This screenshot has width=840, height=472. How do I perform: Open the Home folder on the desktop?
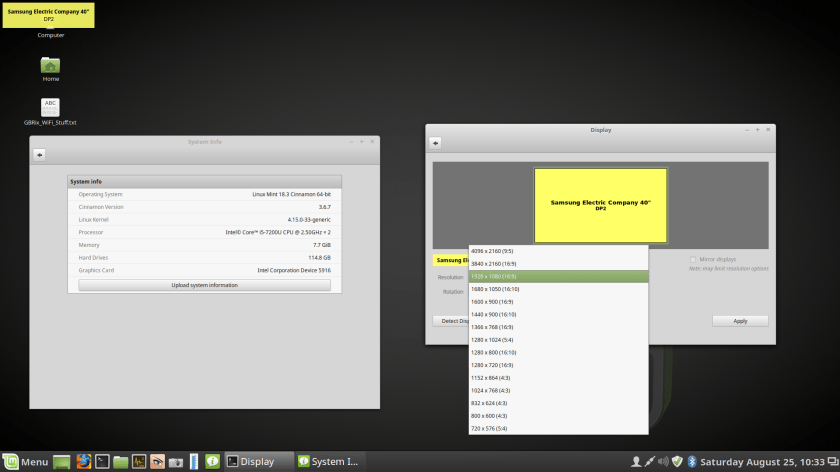click(x=50, y=66)
